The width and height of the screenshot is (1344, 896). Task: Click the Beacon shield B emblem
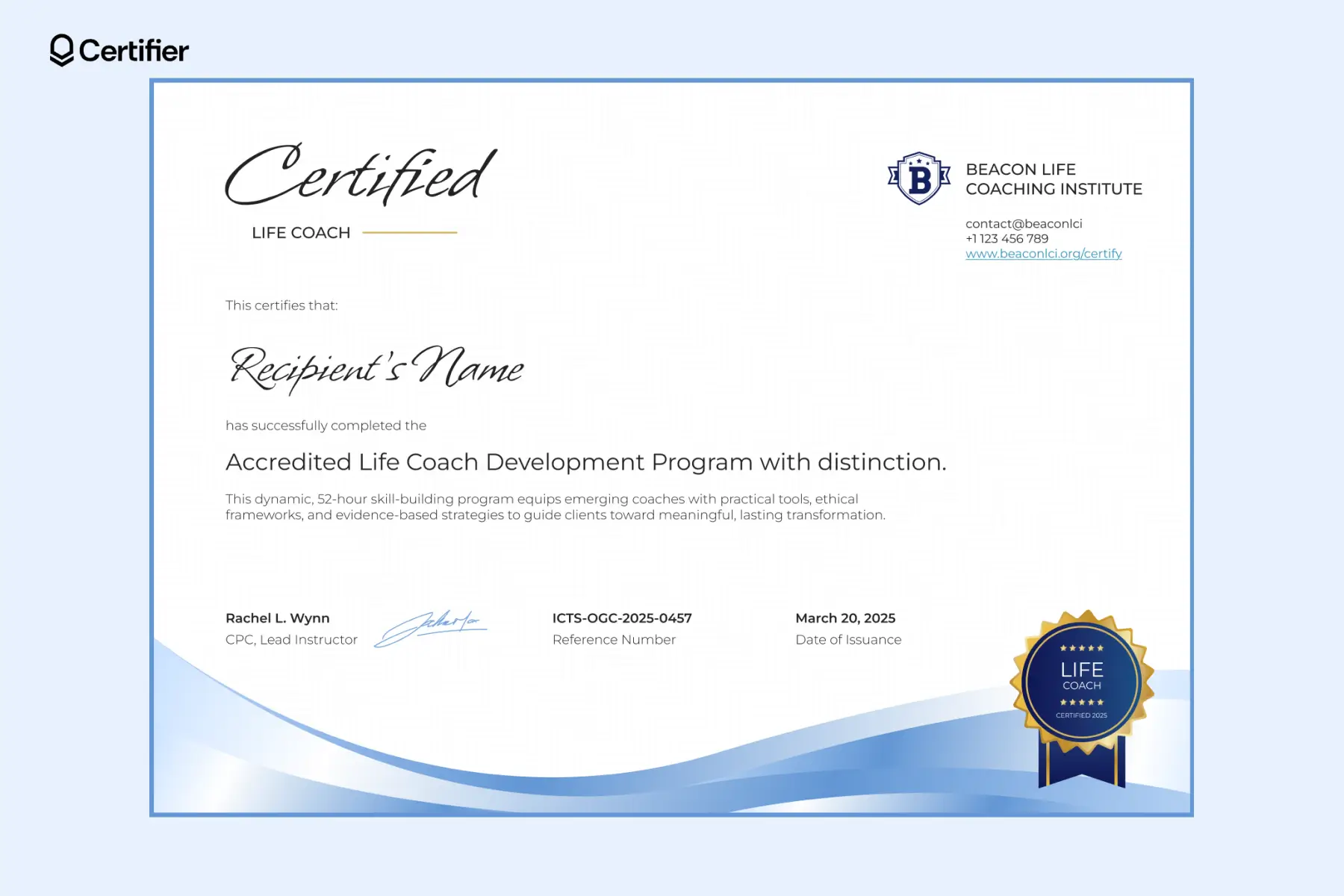pyautogui.click(x=919, y=178)
